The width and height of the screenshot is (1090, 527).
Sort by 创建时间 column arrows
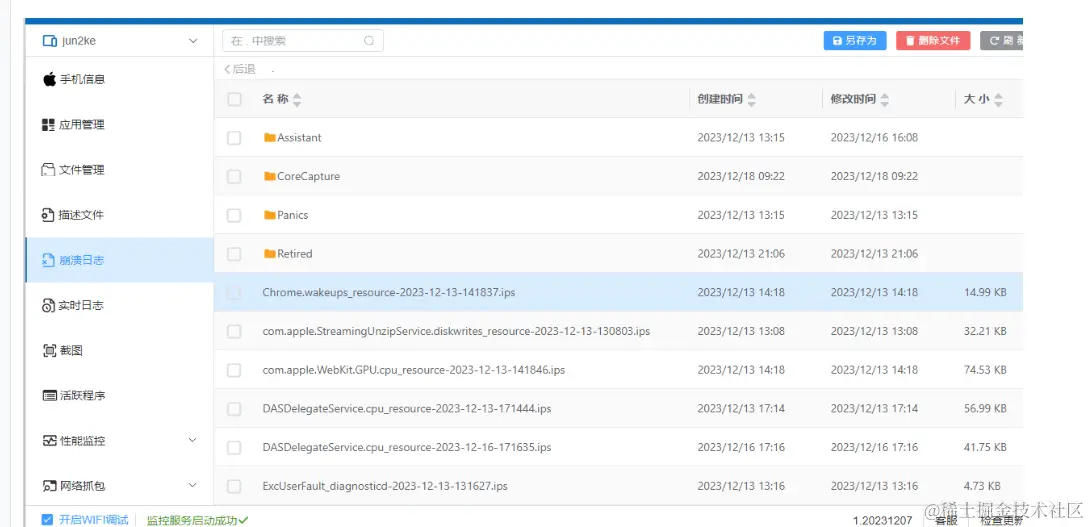pyautogui.click(x=751, y=99)
